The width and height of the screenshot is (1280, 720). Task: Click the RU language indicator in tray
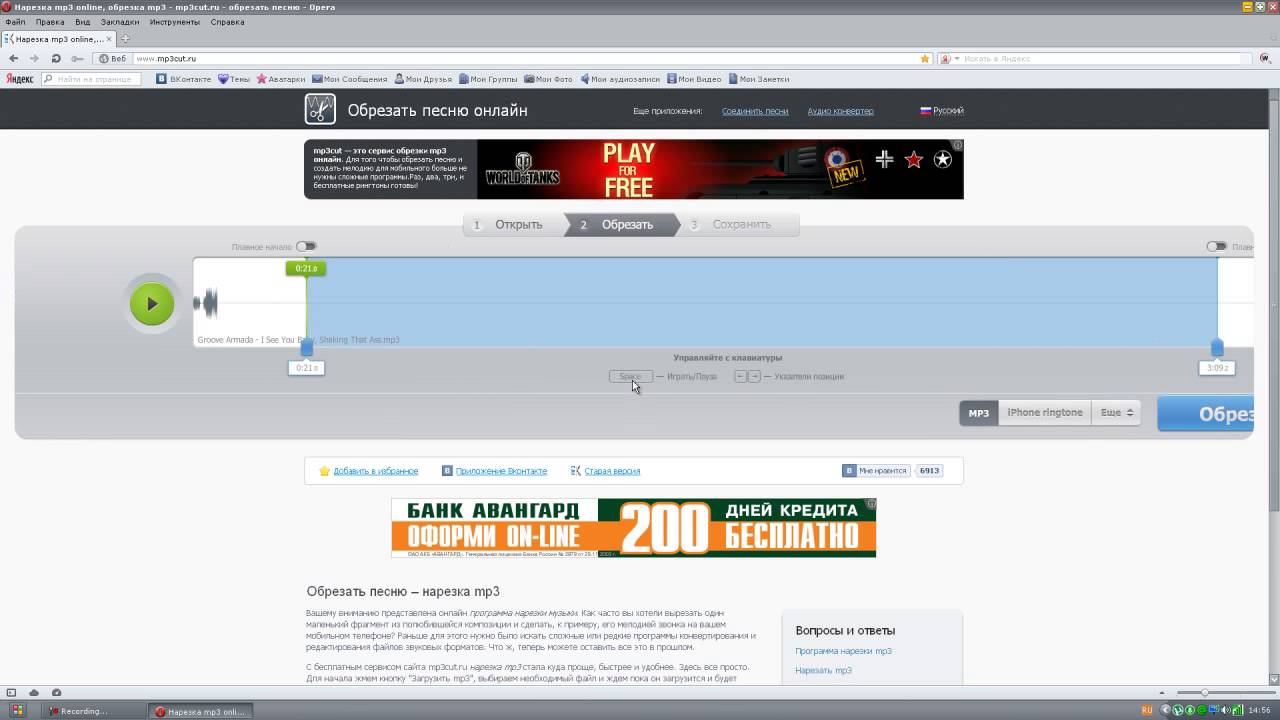coord(1148,711)
